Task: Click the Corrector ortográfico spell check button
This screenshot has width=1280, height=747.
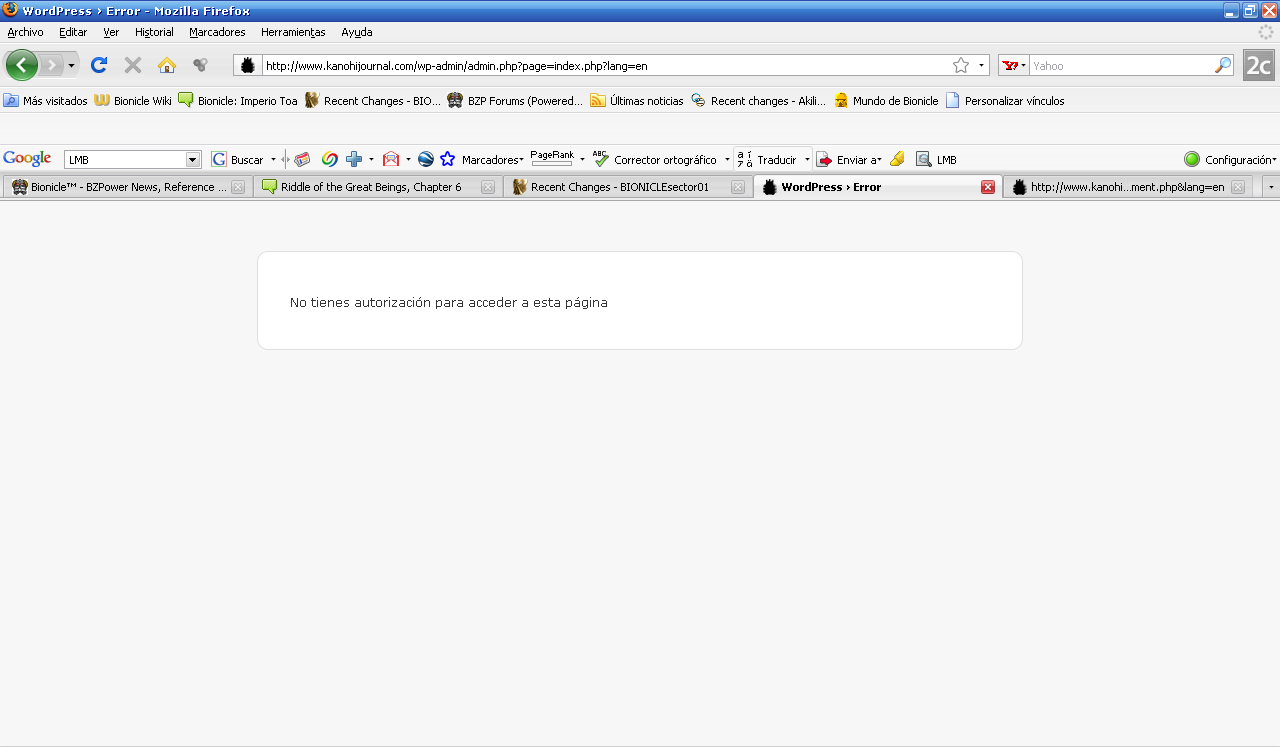Action: pyautogui.click(x=655, y=159)
